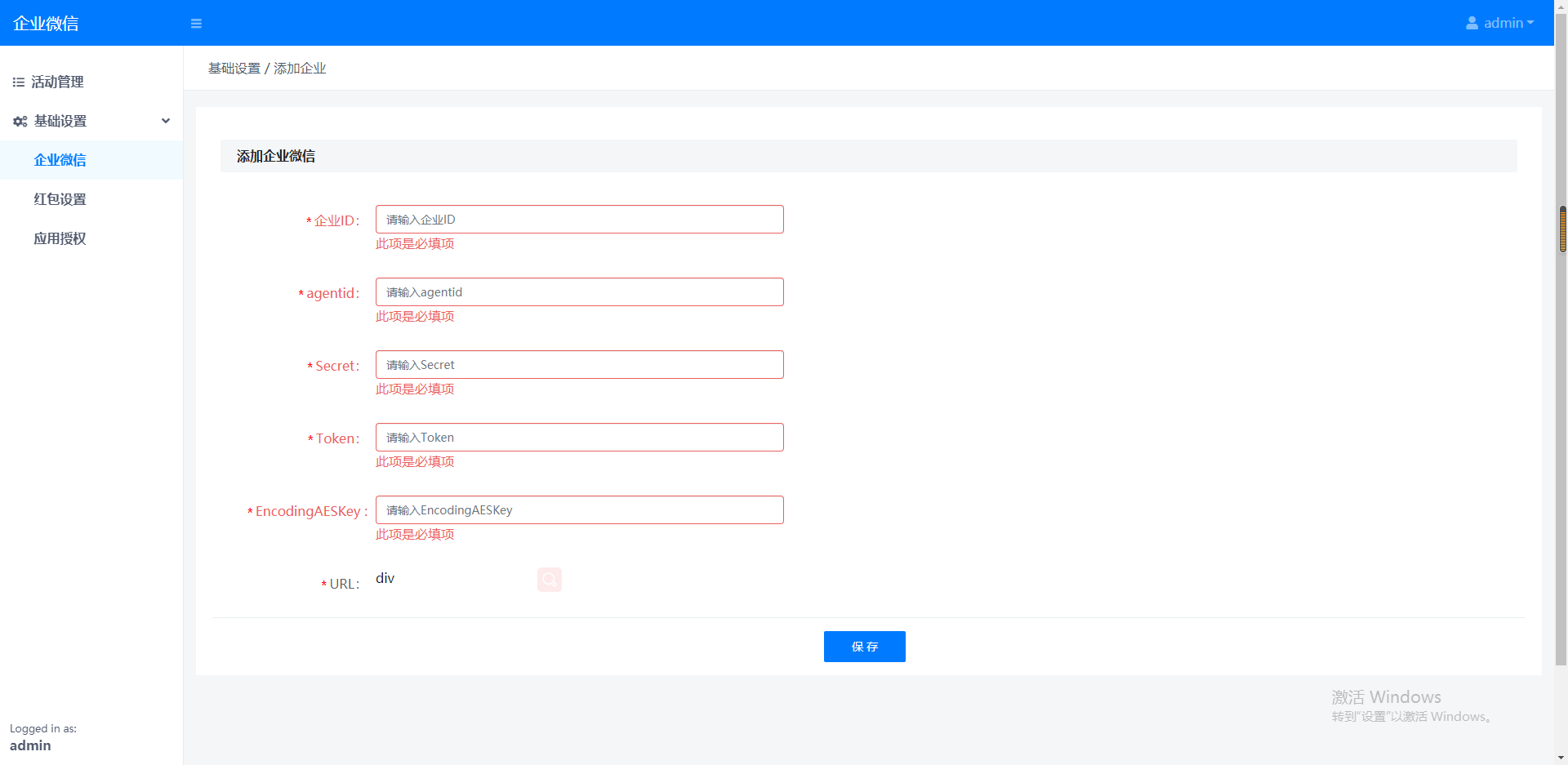Toggle the hamburger sidebar menu icon
The height and width of the screenshot is (765, 1568).
196,24
